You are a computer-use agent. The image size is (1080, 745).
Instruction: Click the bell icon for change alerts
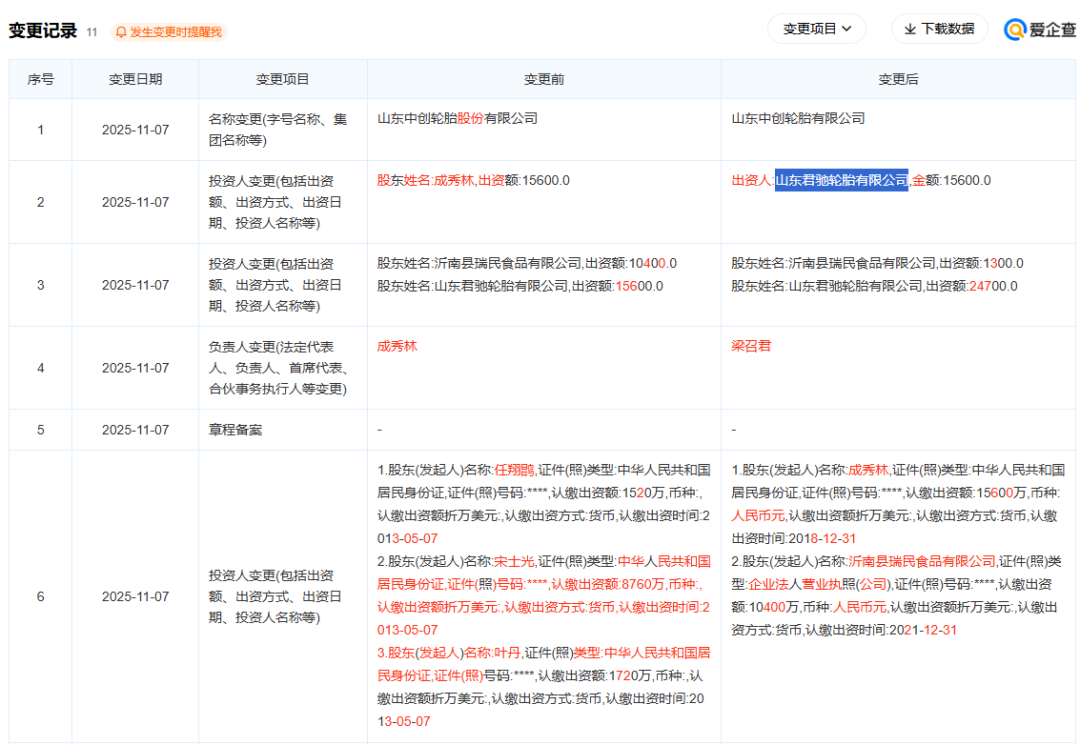click(x=121, y=32)
